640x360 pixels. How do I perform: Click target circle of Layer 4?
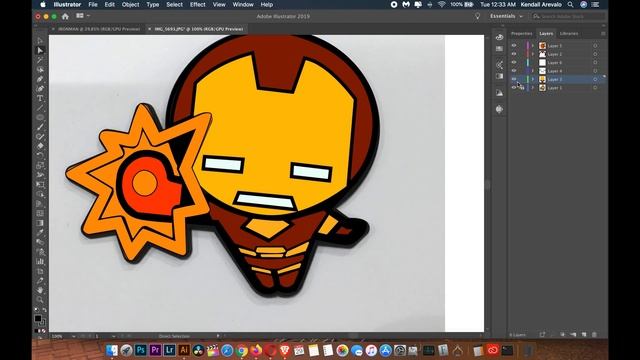595,71
